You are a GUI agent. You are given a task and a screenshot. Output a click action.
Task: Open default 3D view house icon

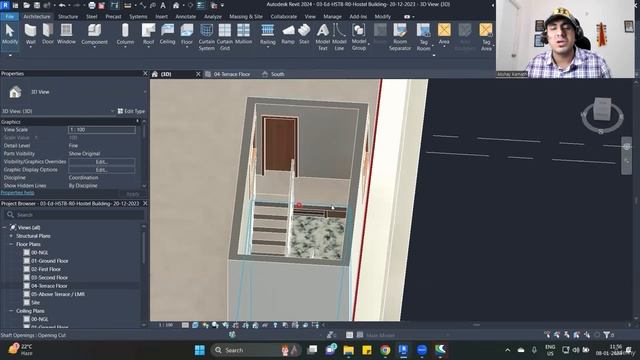click(x=176, y=5)
